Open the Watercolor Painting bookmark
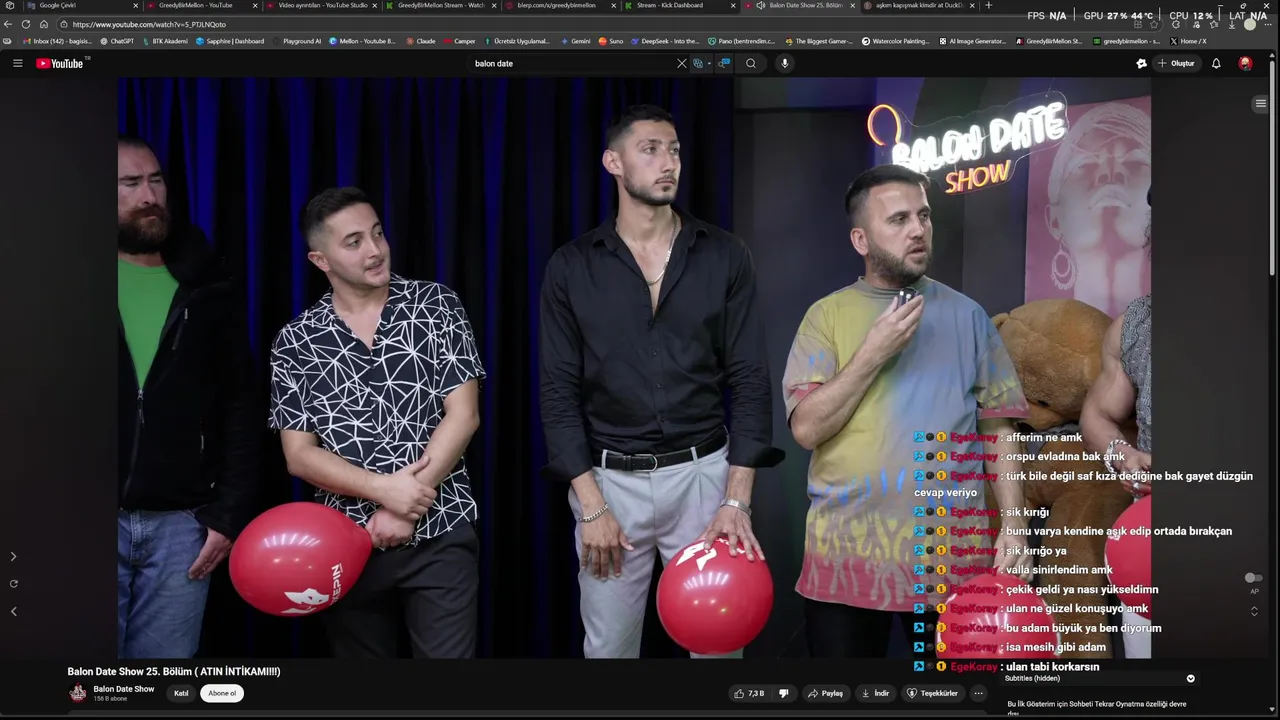 click(x=896, y=41)
